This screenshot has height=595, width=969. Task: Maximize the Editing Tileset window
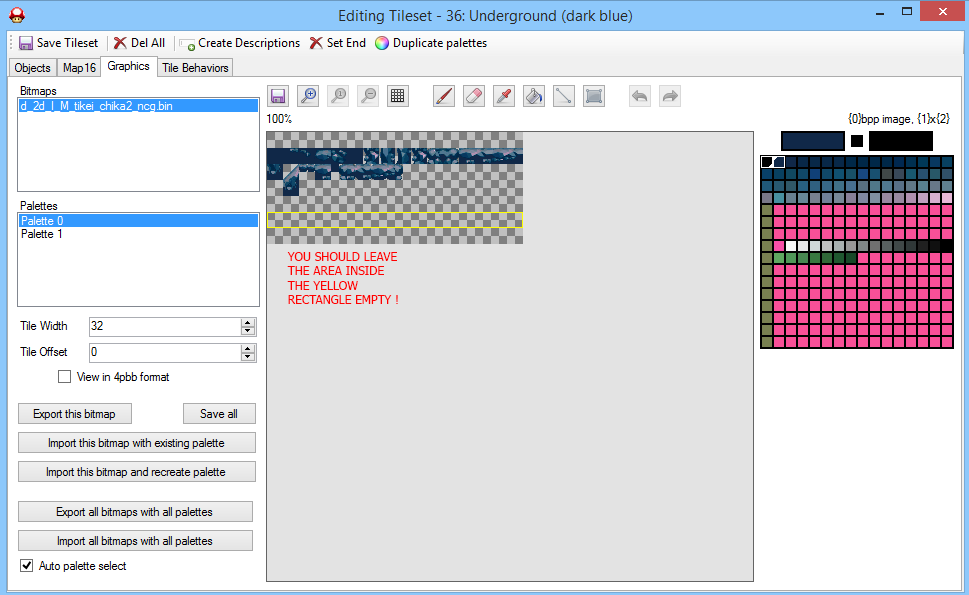pos(907,12)
